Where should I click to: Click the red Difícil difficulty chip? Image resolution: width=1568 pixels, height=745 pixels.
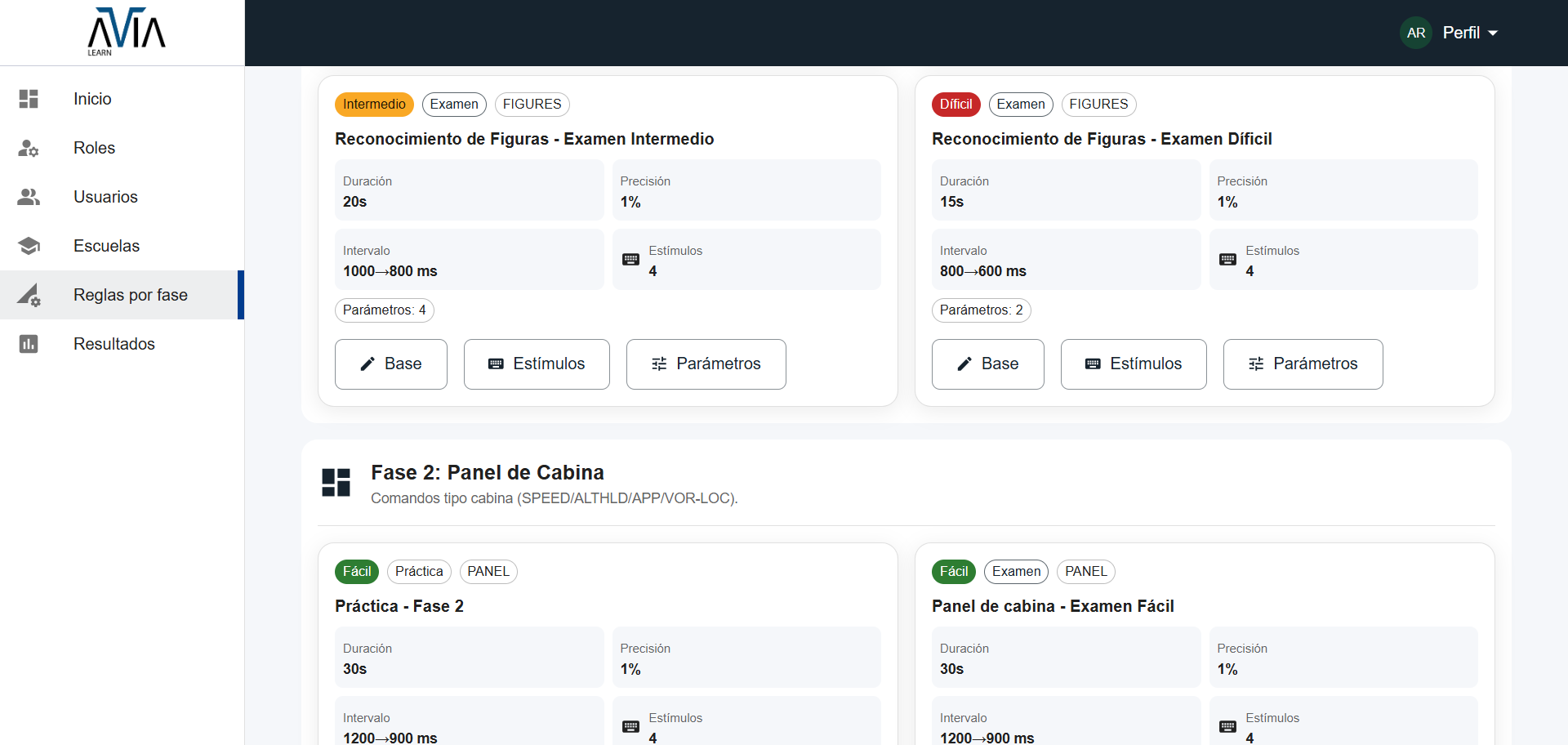point(955,105)
